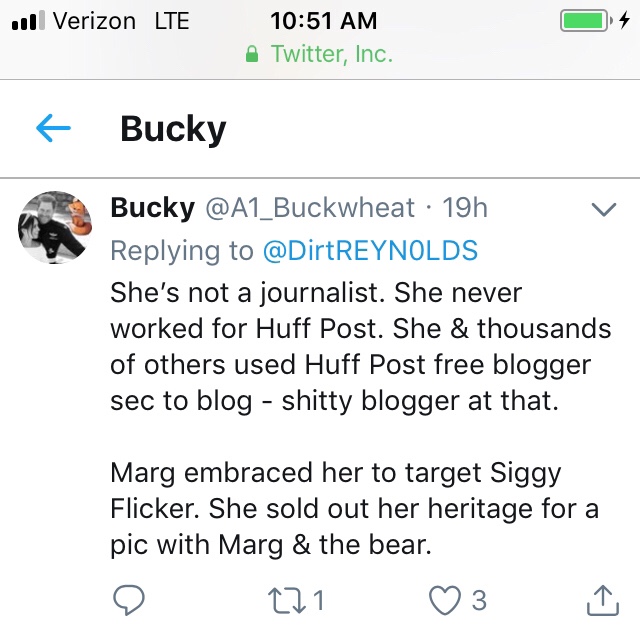
Task: Reply to Bucky's tweet via speech bubble
Action: coord(129,600)
